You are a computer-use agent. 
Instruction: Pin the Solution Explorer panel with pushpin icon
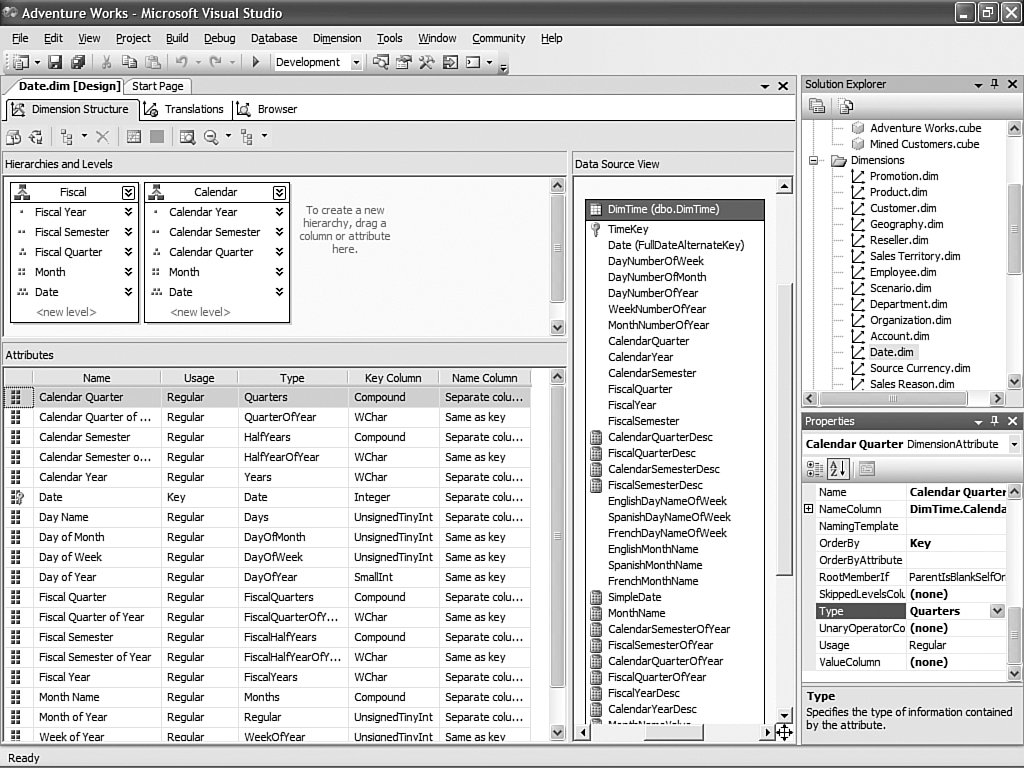click(995, 84)
